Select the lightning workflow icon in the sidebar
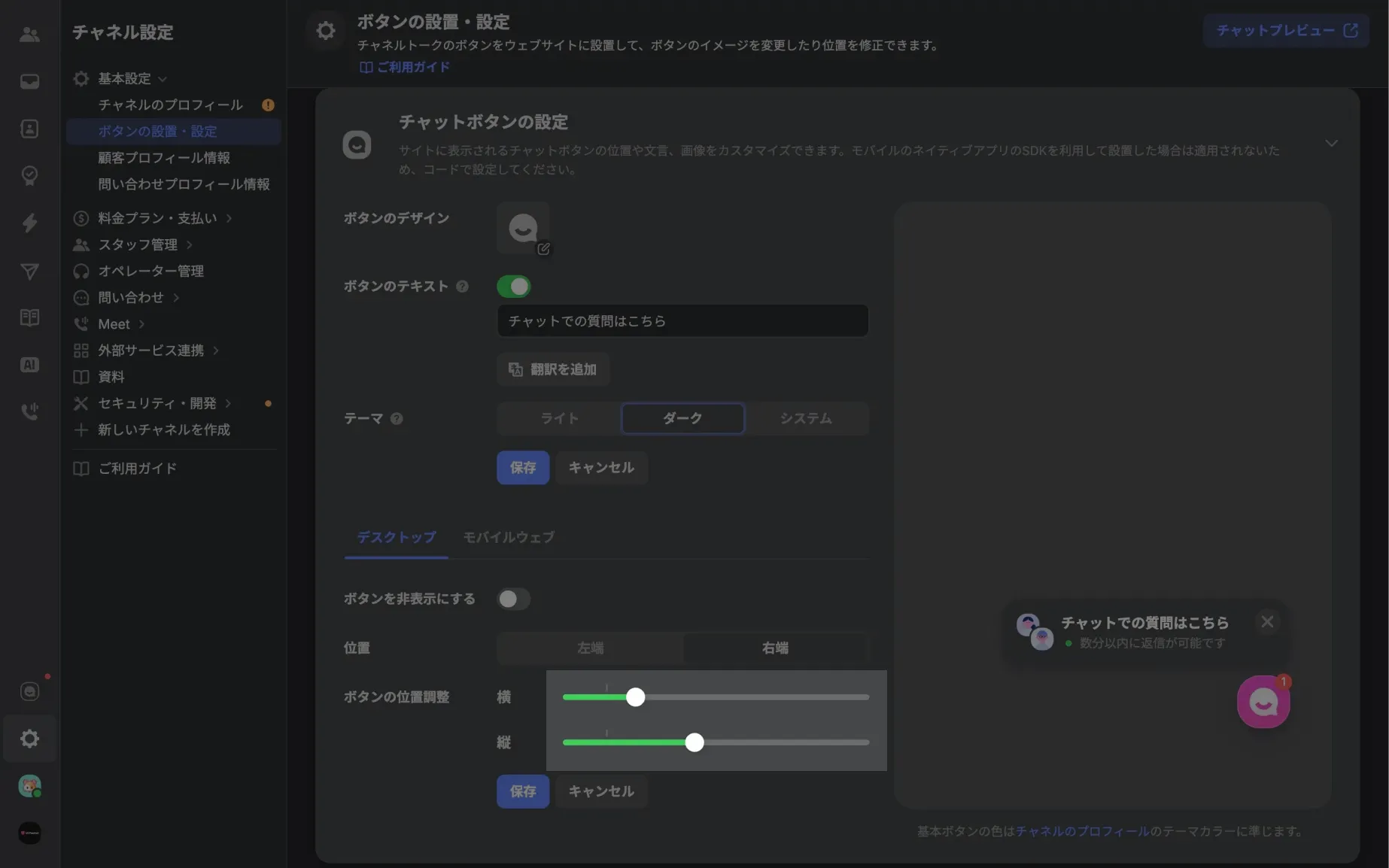The image size is (1389, 868). tap(29, 223)
